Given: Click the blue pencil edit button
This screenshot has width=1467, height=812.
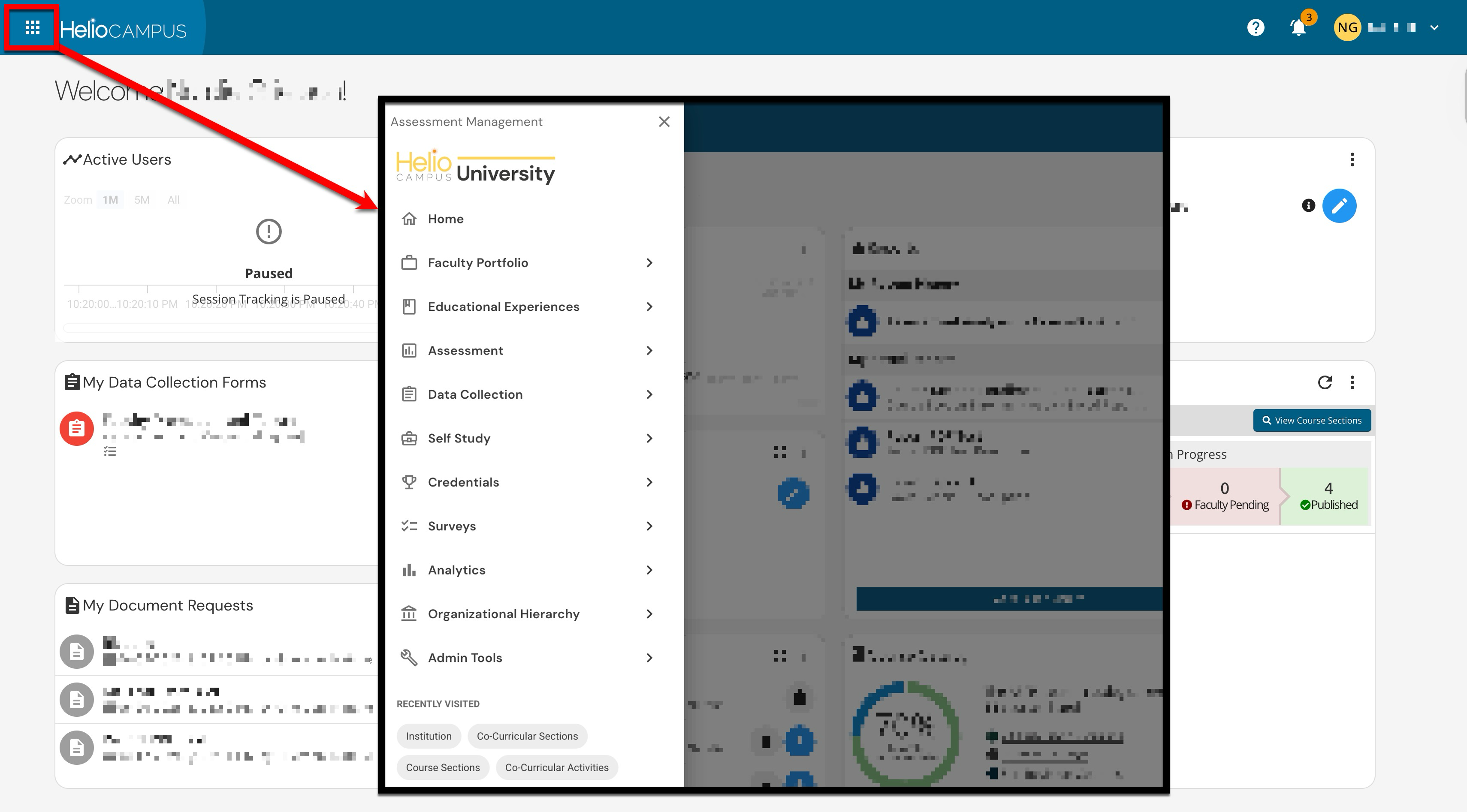Looking at the screenshot, I should tap(1339, 205).
